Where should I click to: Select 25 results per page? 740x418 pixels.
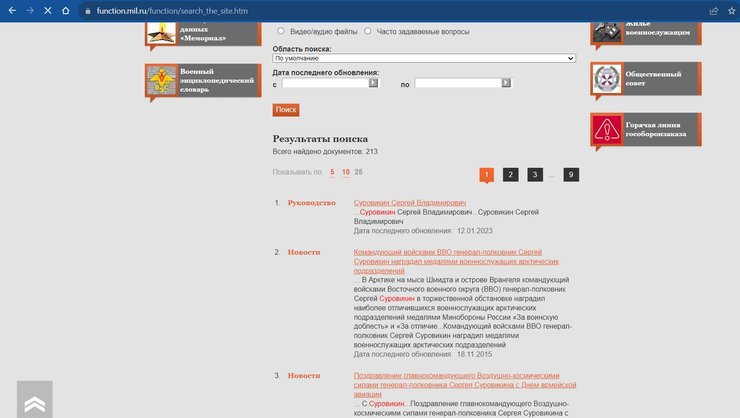[359, 172]
